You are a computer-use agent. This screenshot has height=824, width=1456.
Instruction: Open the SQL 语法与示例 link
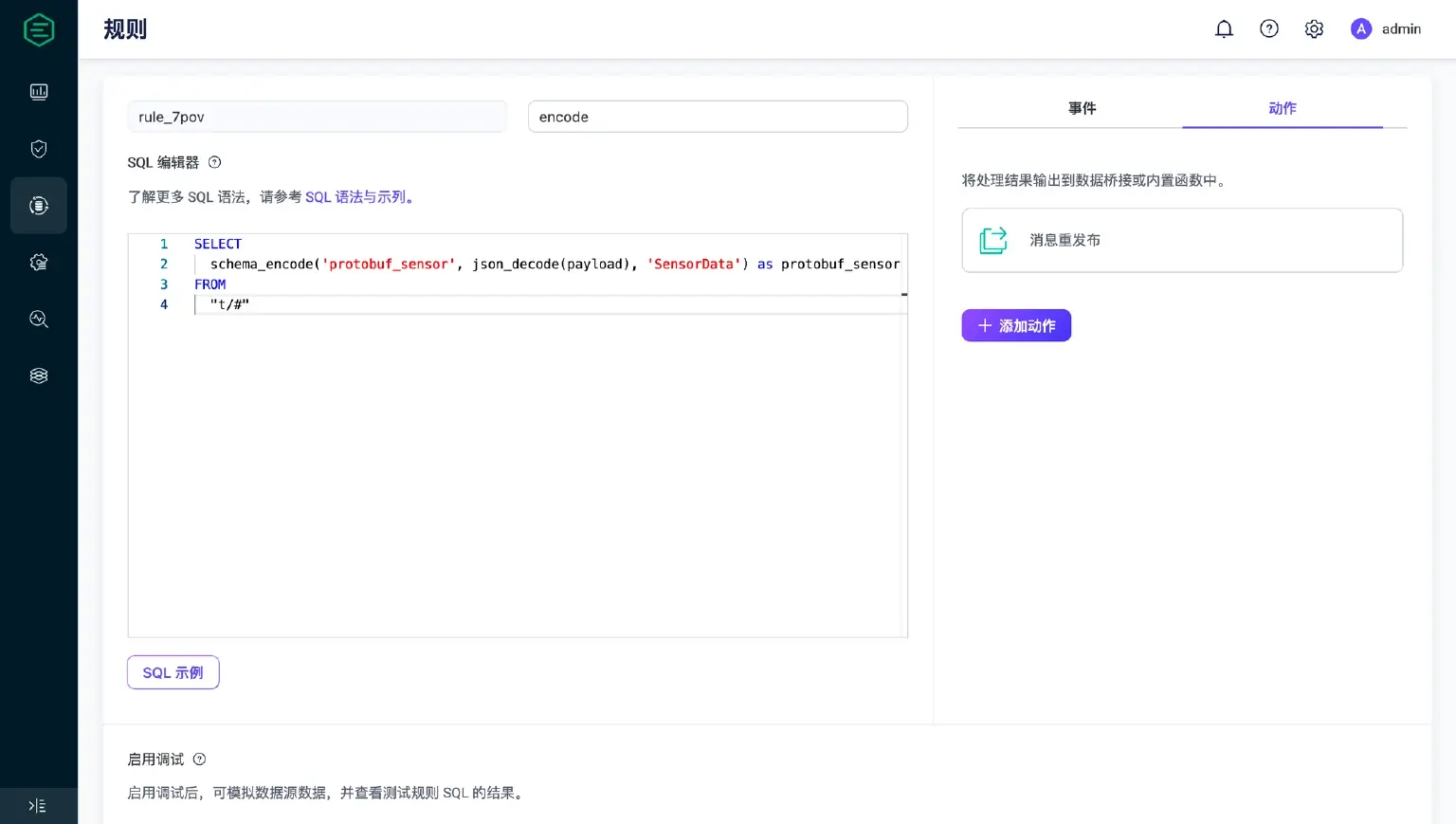tap(355, 197)
